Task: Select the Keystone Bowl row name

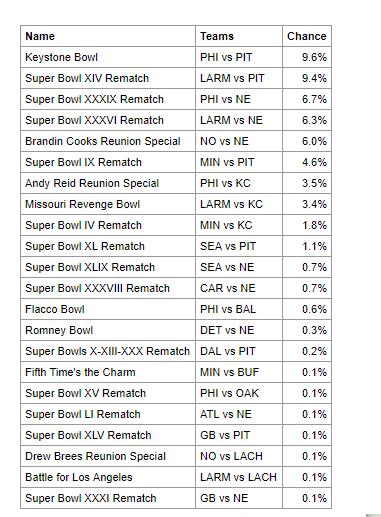Action: click(x=61, y=57)
